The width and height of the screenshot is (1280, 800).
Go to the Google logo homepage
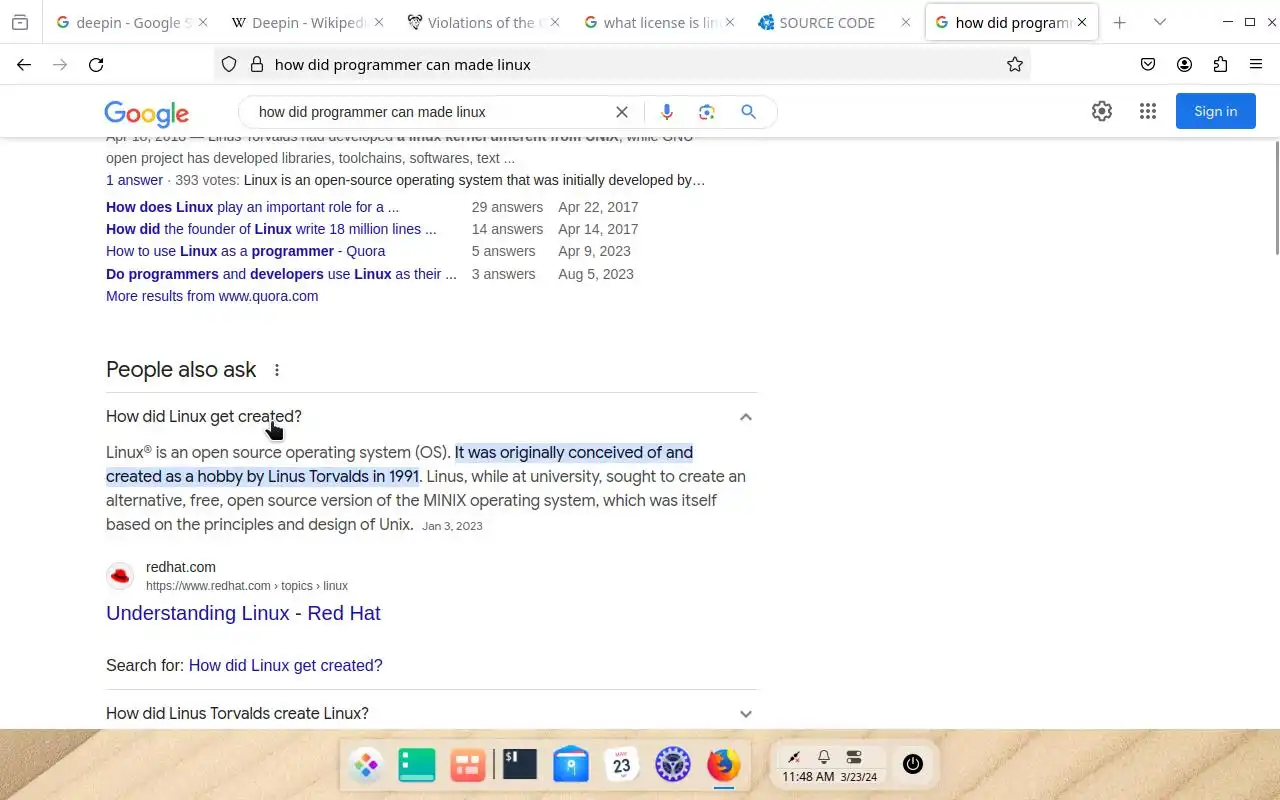[x=146, y=113]
